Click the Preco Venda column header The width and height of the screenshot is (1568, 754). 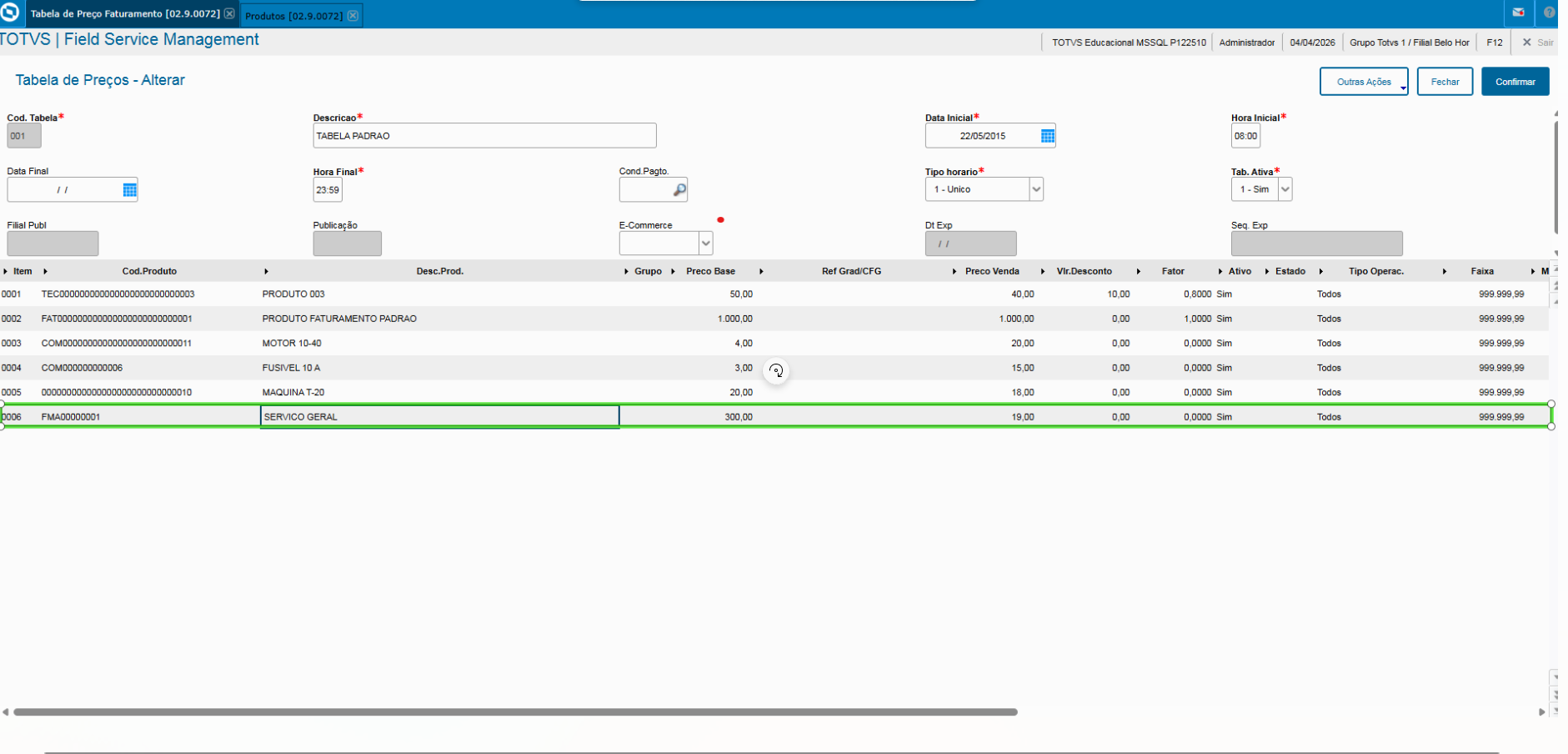click(992, 271)
